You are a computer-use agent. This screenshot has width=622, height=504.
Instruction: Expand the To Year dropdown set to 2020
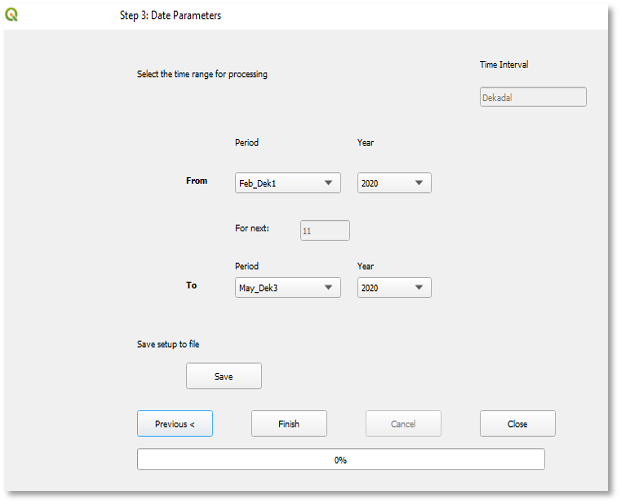(x=394, y=288)
